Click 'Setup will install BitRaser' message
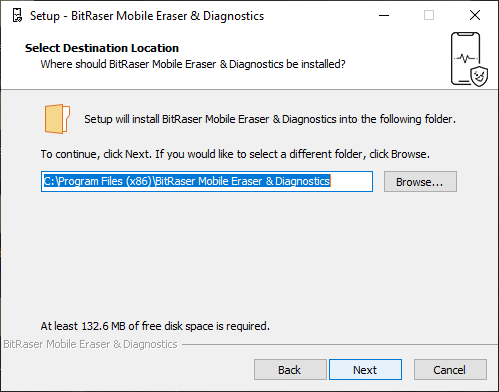This screenshot has height=392, width=499. tap(270, 119)
